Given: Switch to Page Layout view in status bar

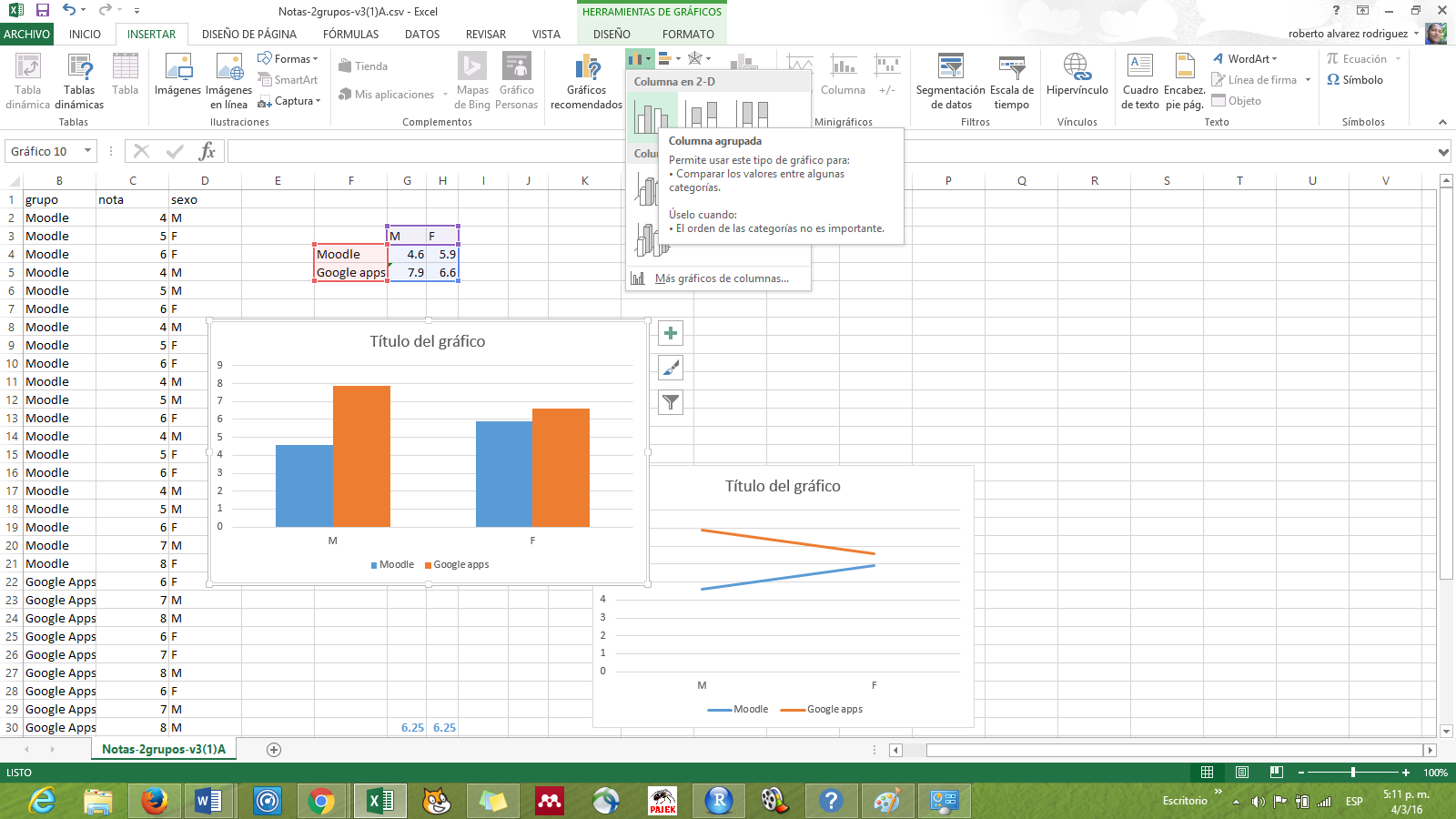Looking at the screenshot, I should (1242, 772).
